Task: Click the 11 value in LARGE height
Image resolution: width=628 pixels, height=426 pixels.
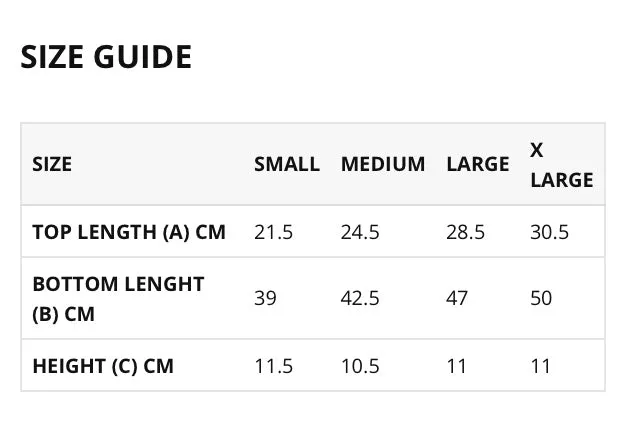Action: (x=457, y=366)
